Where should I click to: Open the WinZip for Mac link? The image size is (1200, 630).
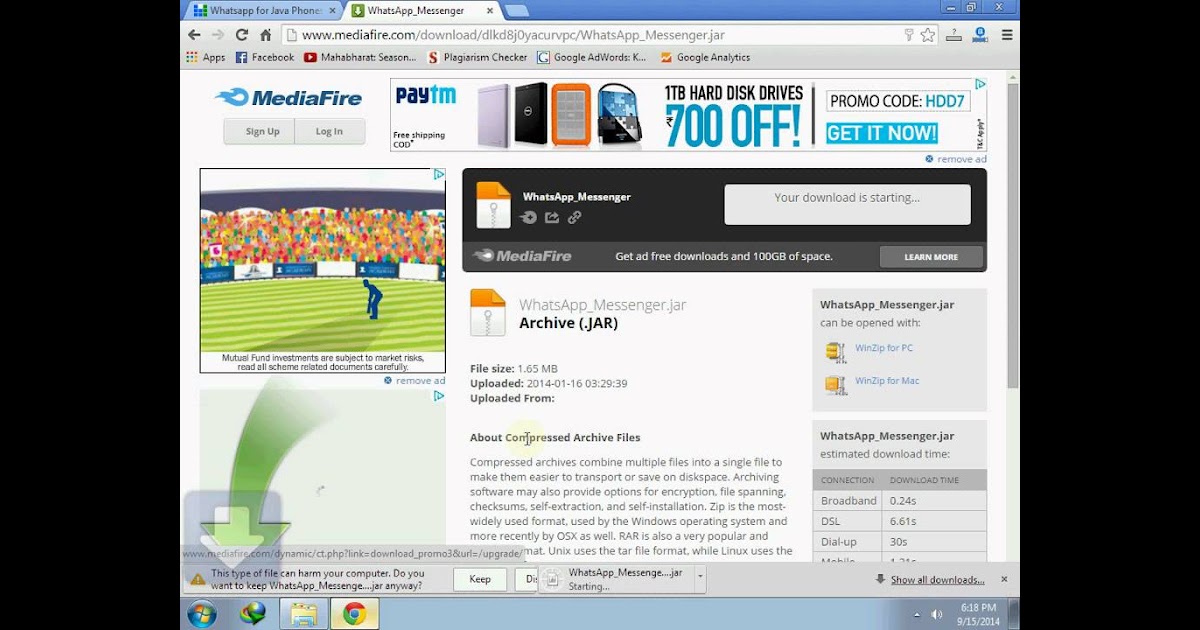tap(887, 381)
